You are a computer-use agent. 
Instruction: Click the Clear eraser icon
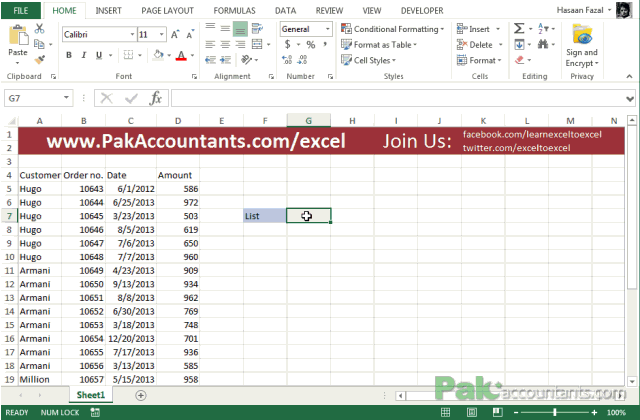(519, 60)
